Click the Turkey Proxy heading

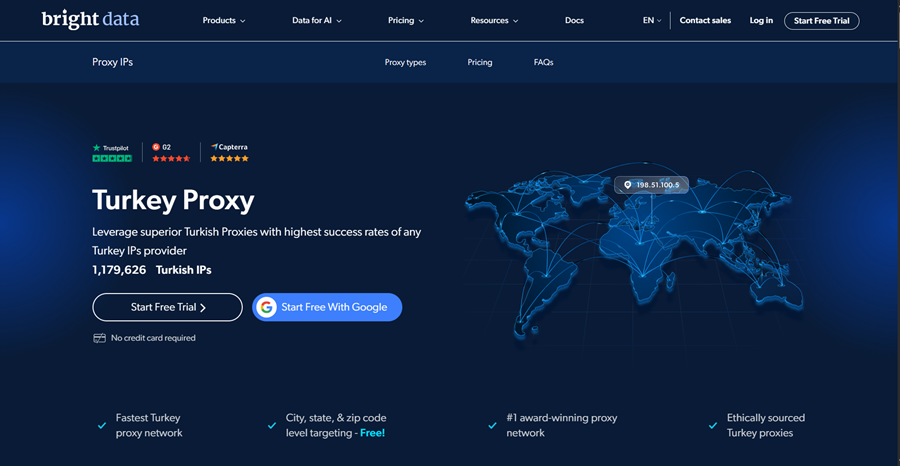tap(173, 201)
